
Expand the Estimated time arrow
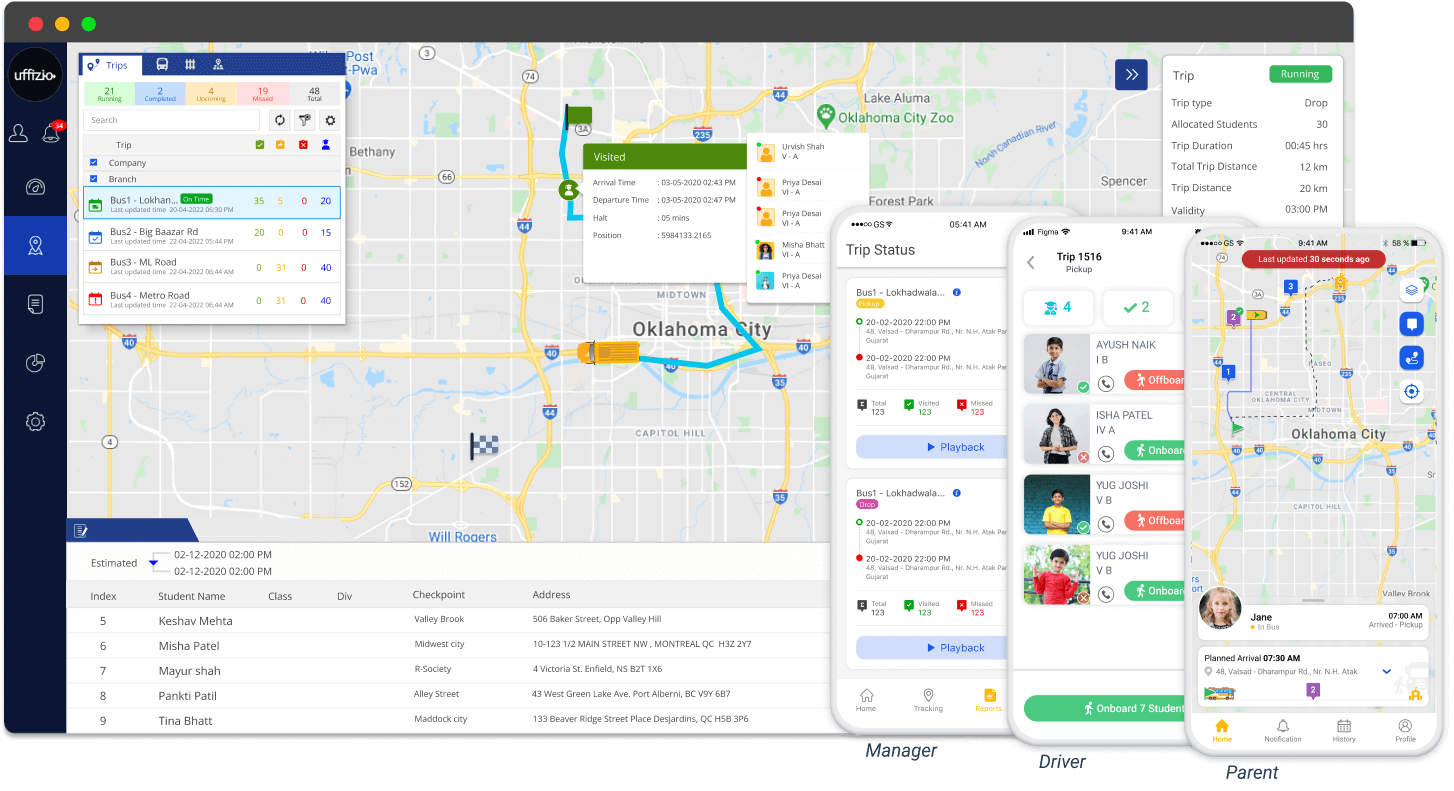coord(153,563)
